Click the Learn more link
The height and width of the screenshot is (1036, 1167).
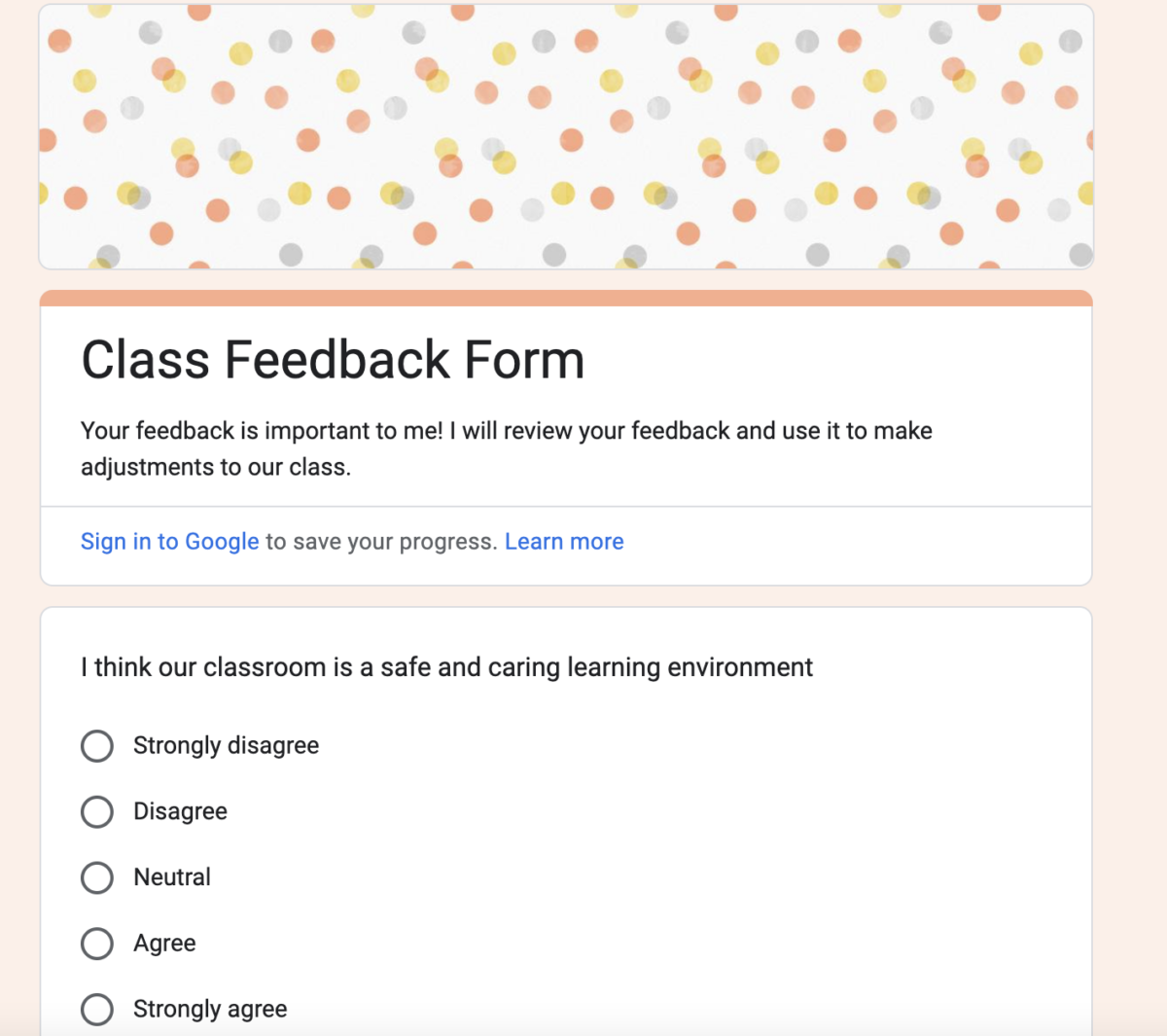click(564, 541)
